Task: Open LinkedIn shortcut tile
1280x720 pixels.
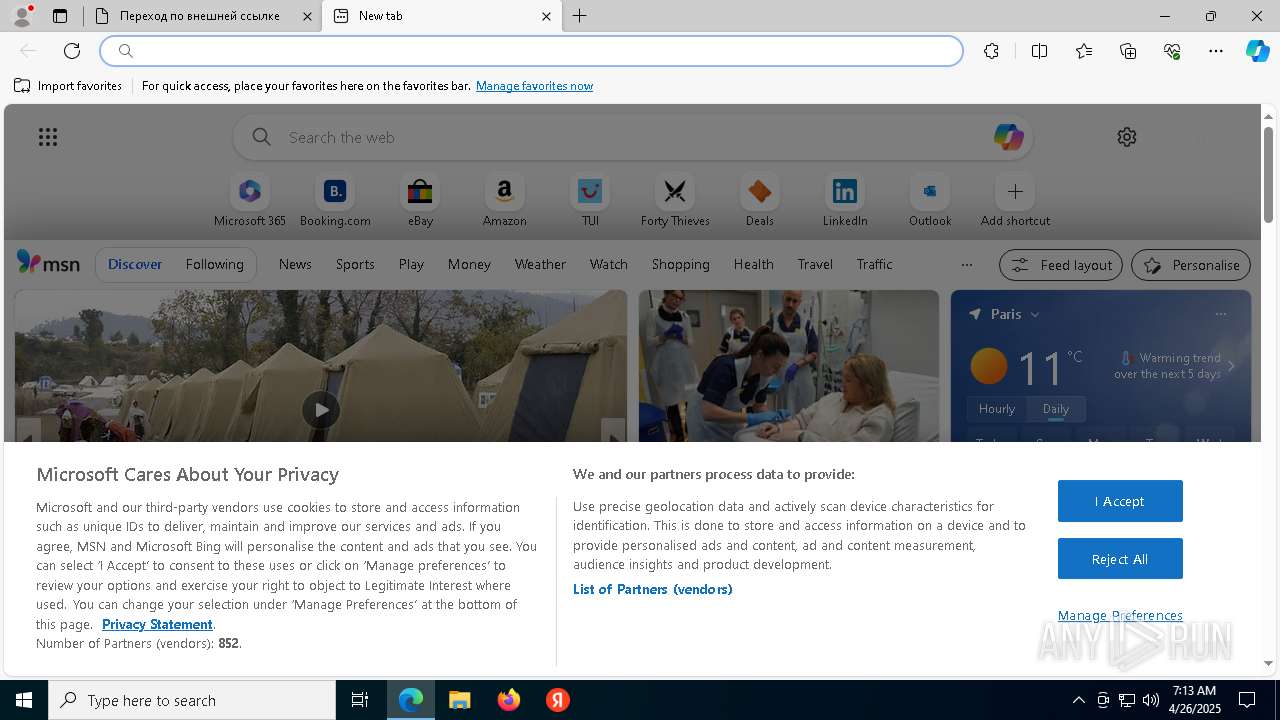Action: (x=845, y=200)
